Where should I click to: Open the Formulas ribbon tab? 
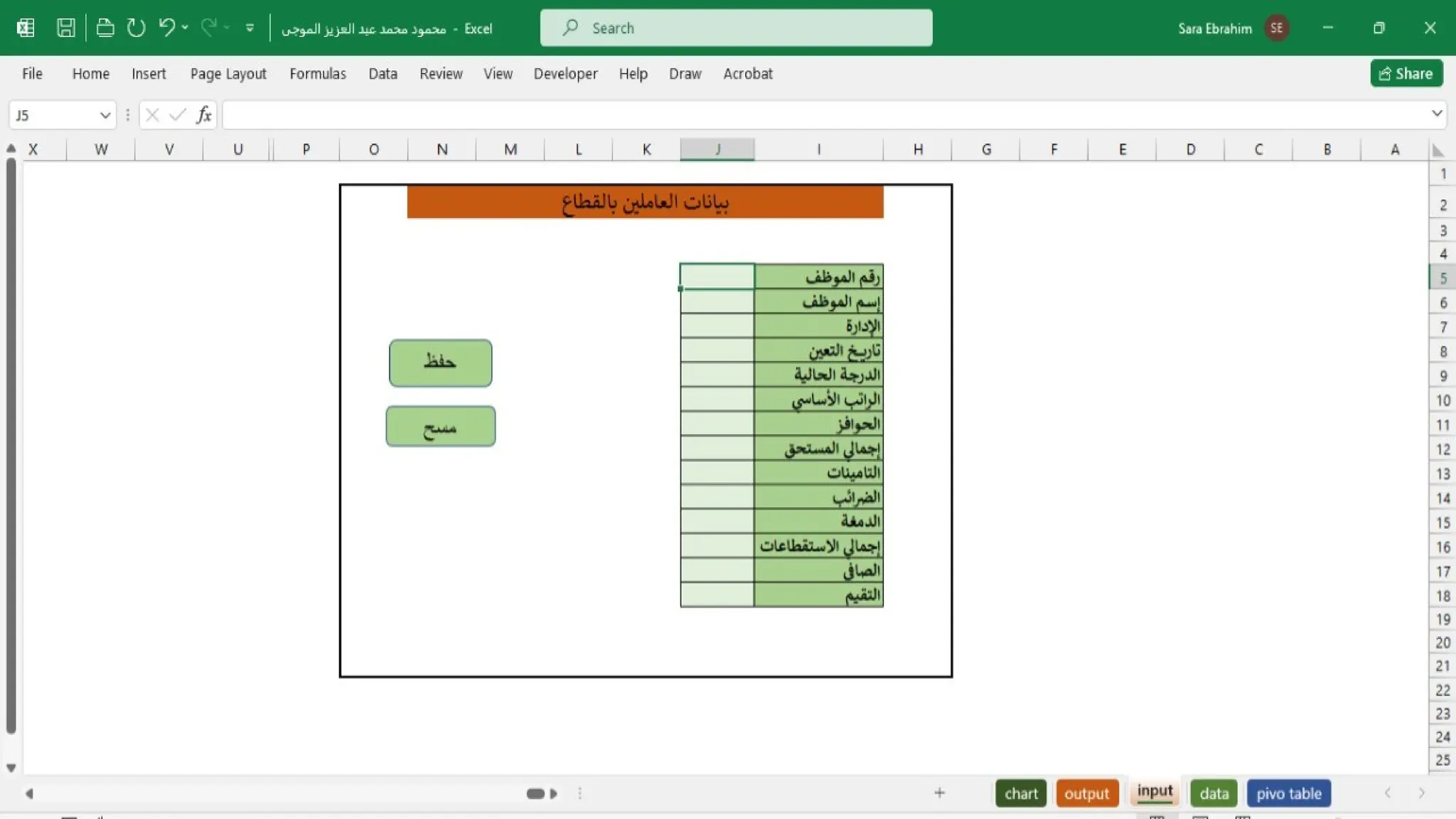[317, 74]
